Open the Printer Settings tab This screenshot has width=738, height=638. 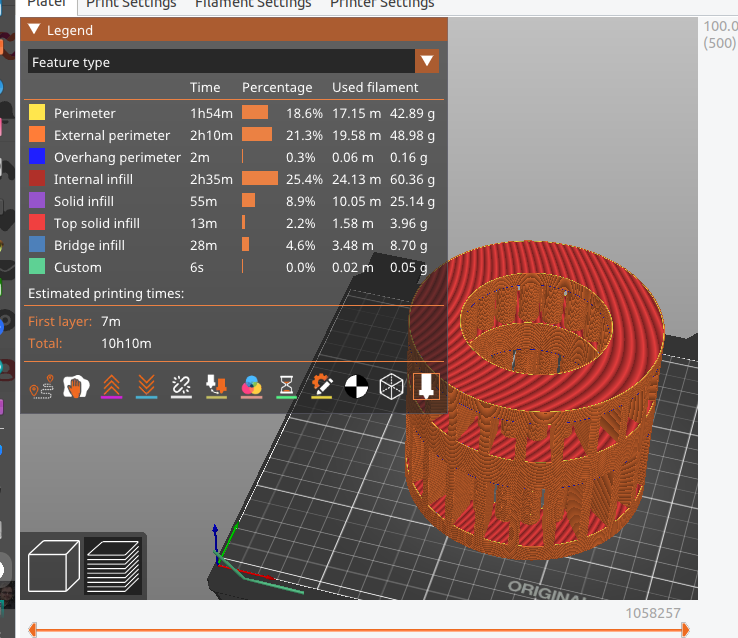(x=382, y=4)
